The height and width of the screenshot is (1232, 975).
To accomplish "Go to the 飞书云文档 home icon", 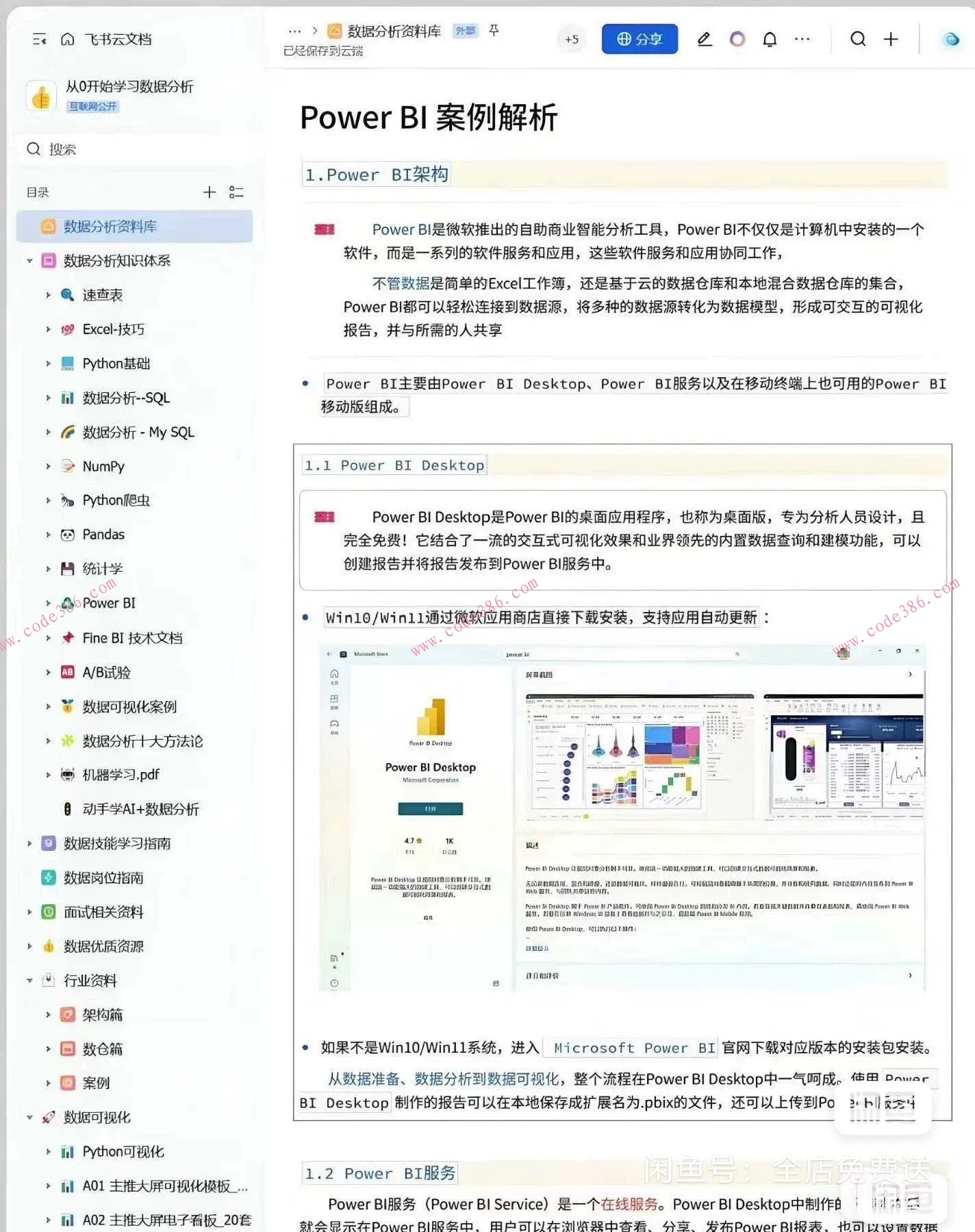I will coord(67,39).
